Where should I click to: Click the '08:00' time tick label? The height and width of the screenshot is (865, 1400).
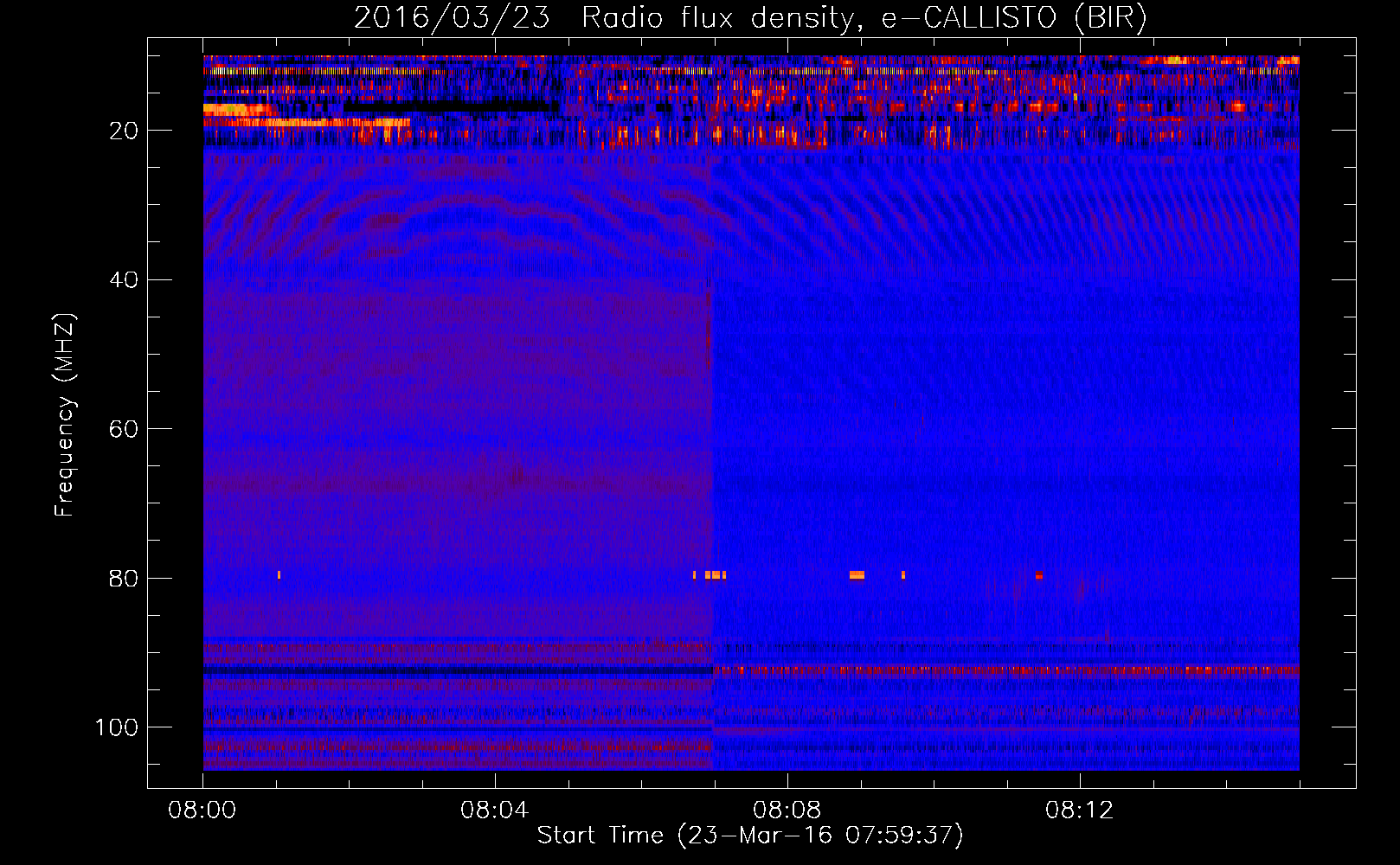tap(202, 811)
